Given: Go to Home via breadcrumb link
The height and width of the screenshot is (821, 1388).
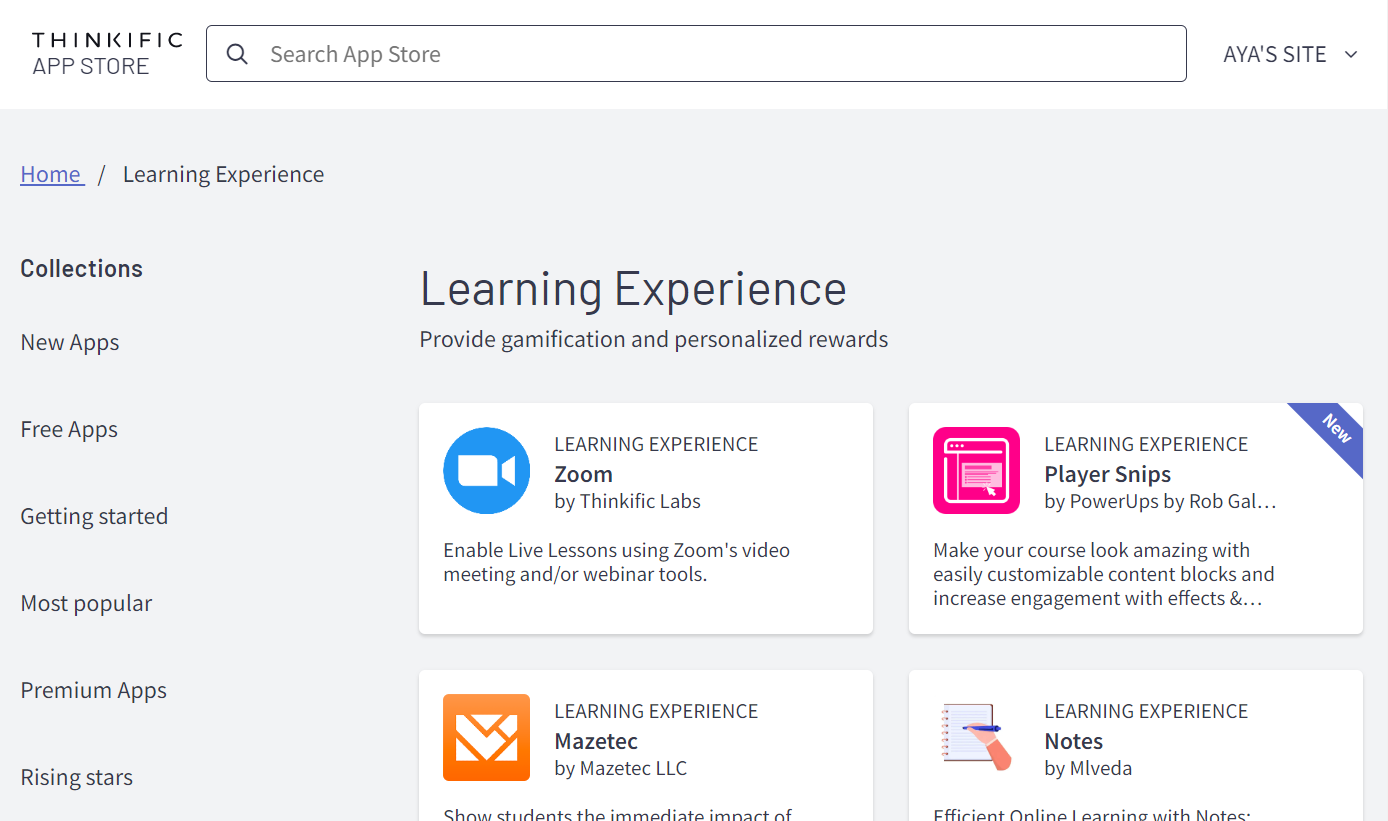Looking at the screenshot, I should [52, 174].
